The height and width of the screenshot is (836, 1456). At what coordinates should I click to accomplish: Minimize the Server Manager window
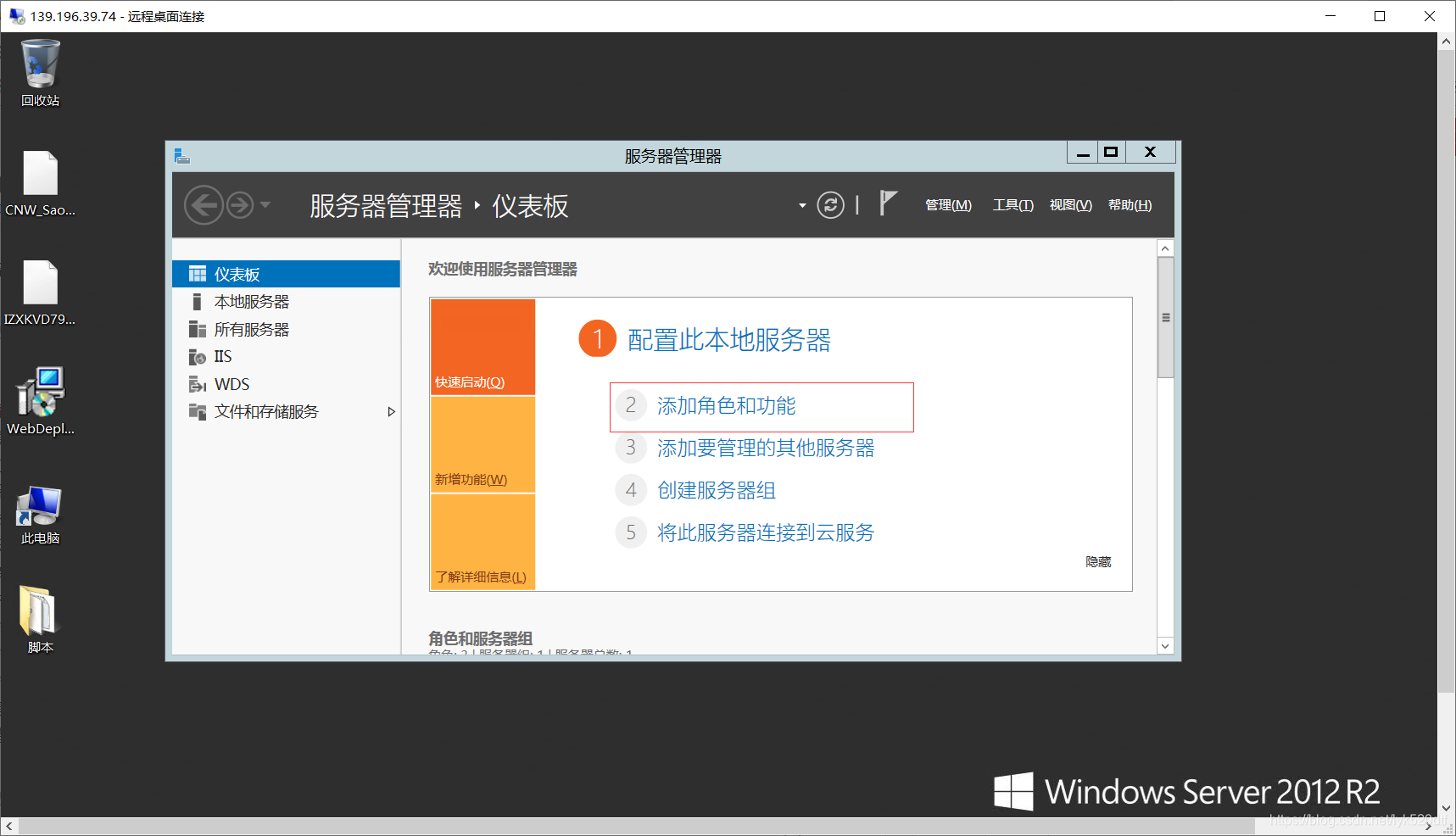tap(1083, 153)
